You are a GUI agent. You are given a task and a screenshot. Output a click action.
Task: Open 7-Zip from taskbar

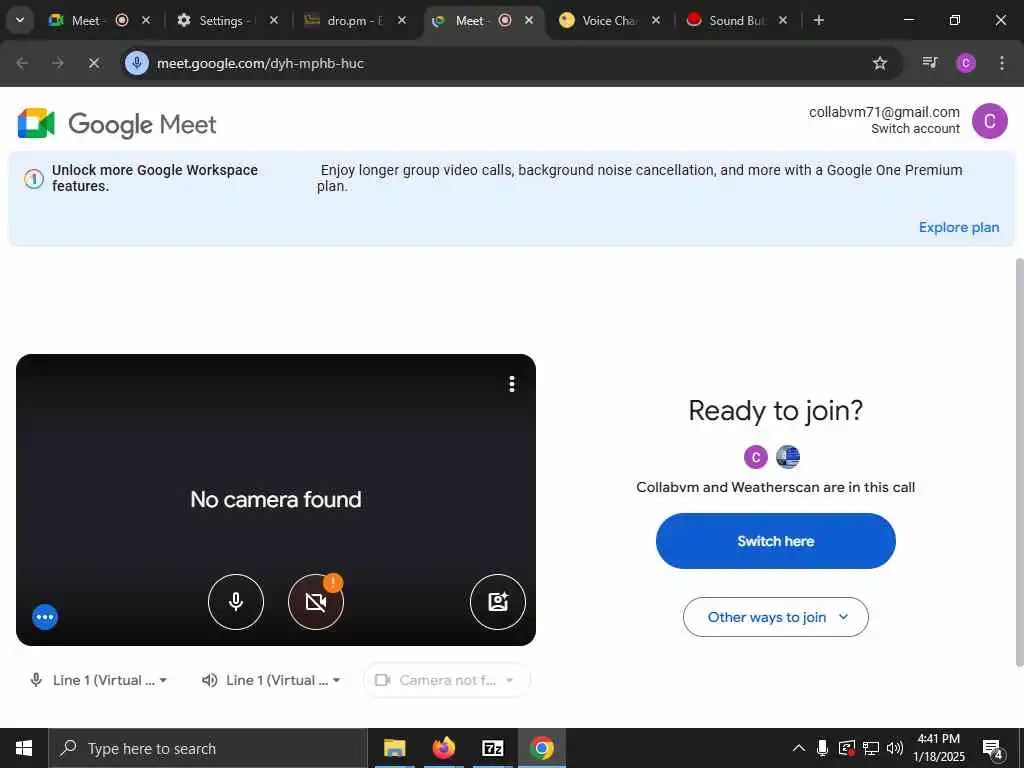tap(492, 748)
